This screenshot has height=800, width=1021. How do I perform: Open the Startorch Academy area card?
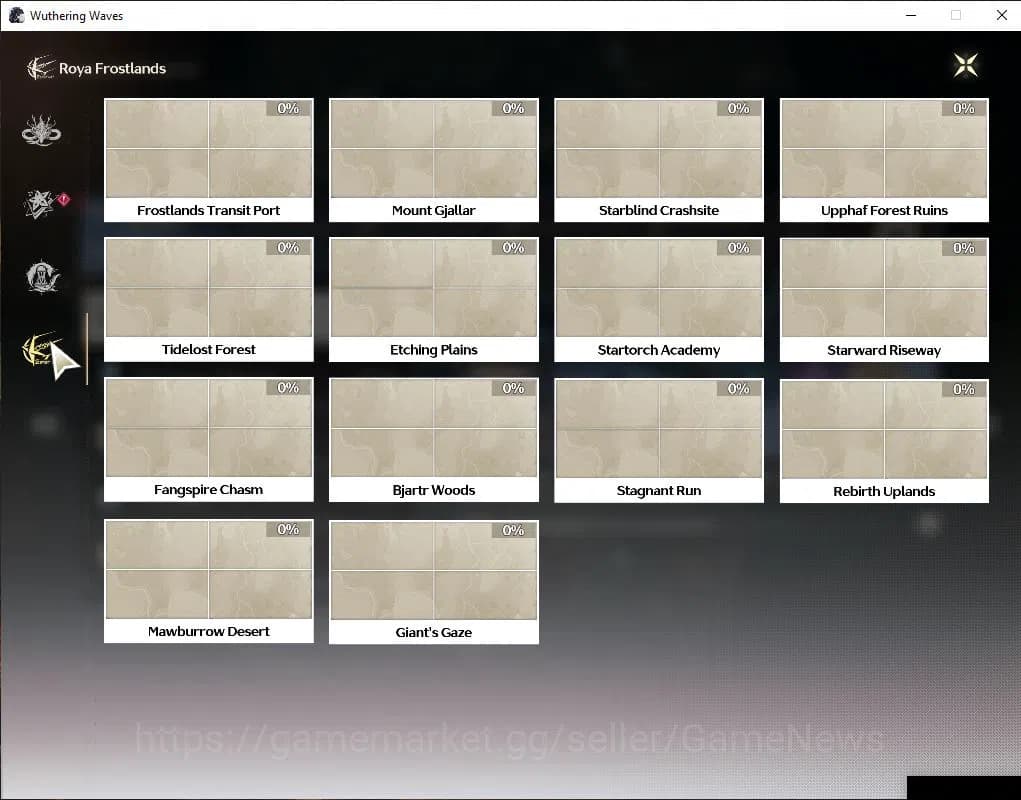coord(658,298)
